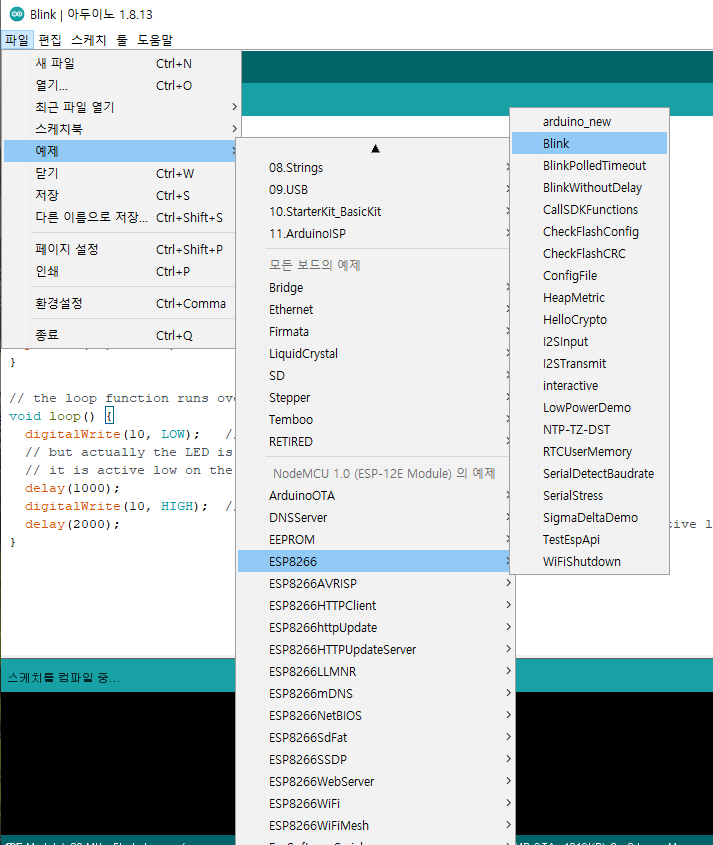Open the 스케치 menu

pos(89,40)
